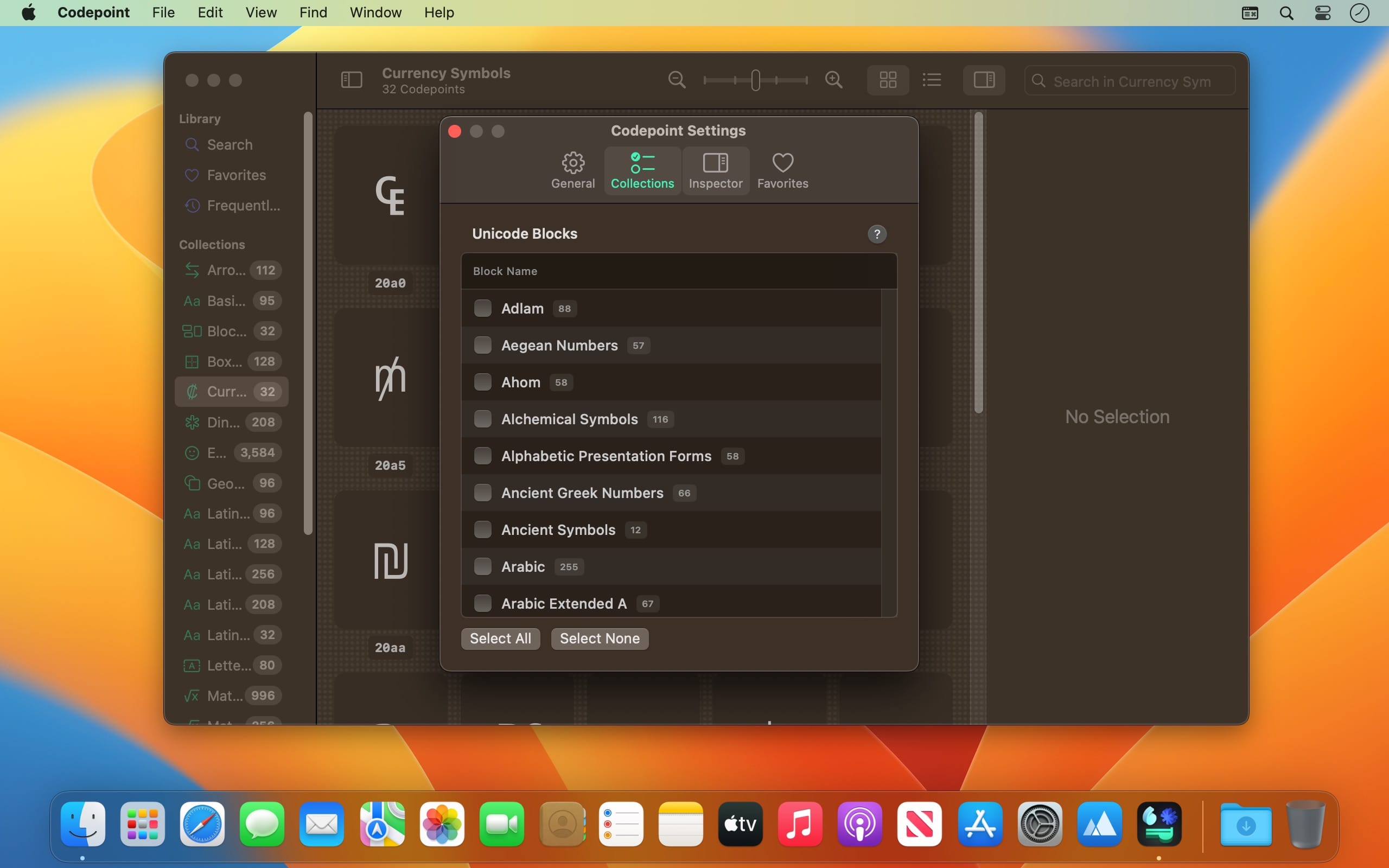Open the Music app from the Dock
Viewport: 1389px width, 868px height.
[x=800, y=825]
